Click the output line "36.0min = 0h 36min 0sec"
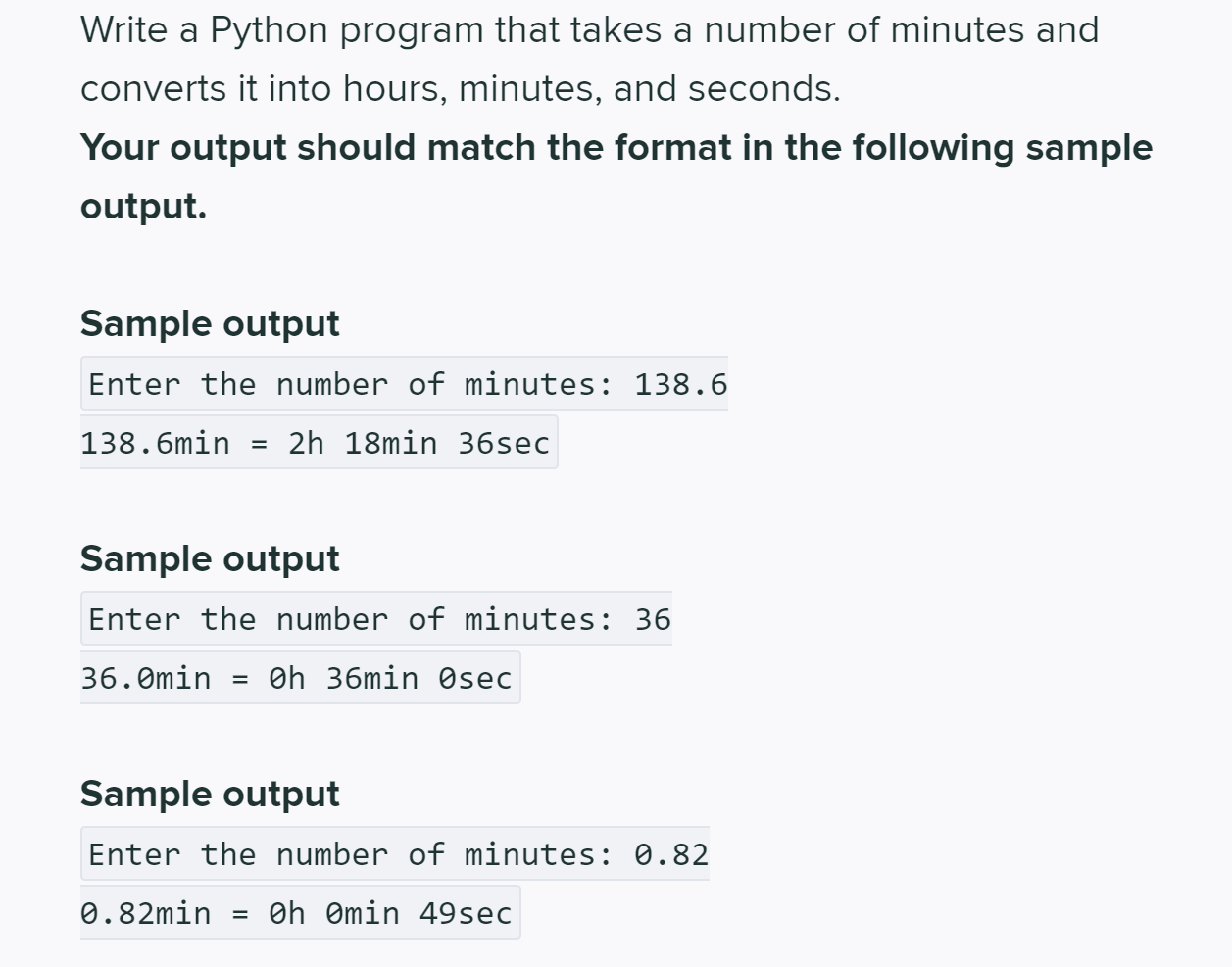 click(x=300, y=677)
